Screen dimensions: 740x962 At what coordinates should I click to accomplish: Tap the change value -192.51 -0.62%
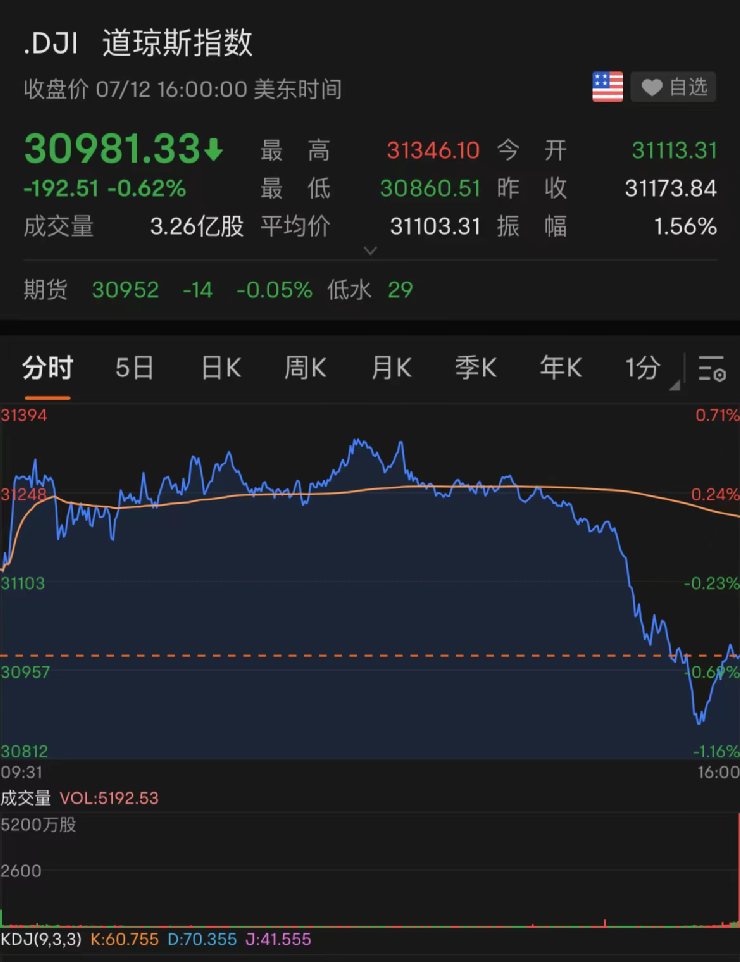[104, 188]
